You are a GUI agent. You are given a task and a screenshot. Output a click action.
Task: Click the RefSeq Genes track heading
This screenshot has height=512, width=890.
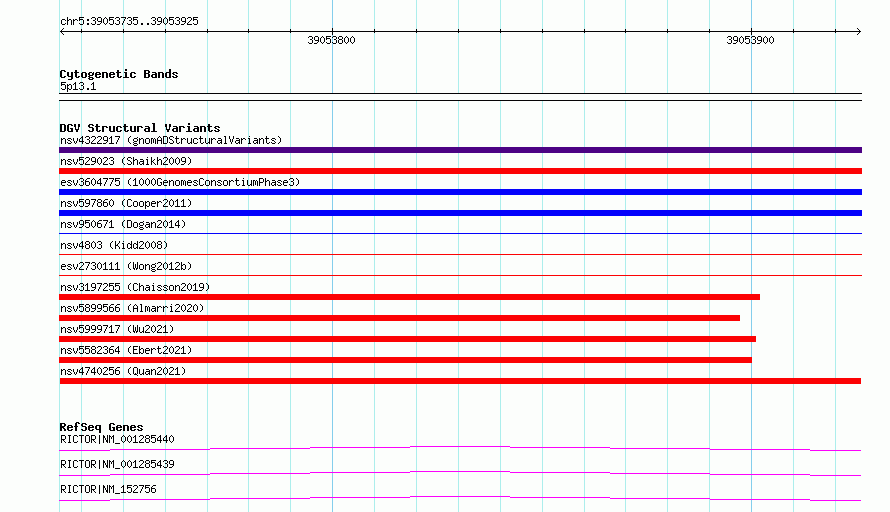[x=101, y=427]
